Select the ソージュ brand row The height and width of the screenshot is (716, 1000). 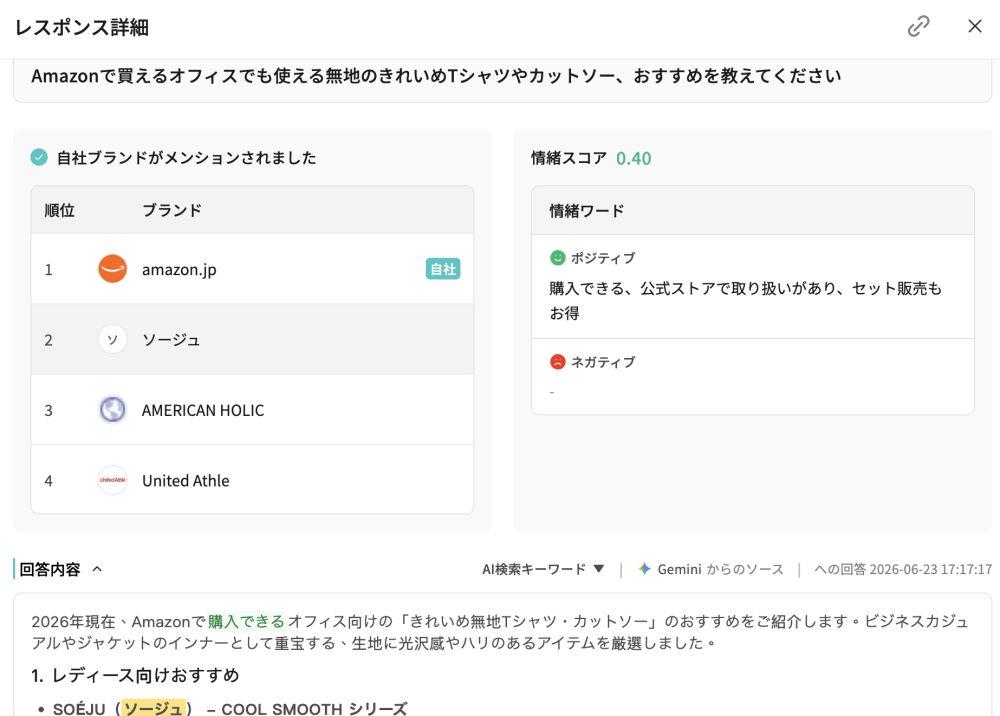point(252,339)
